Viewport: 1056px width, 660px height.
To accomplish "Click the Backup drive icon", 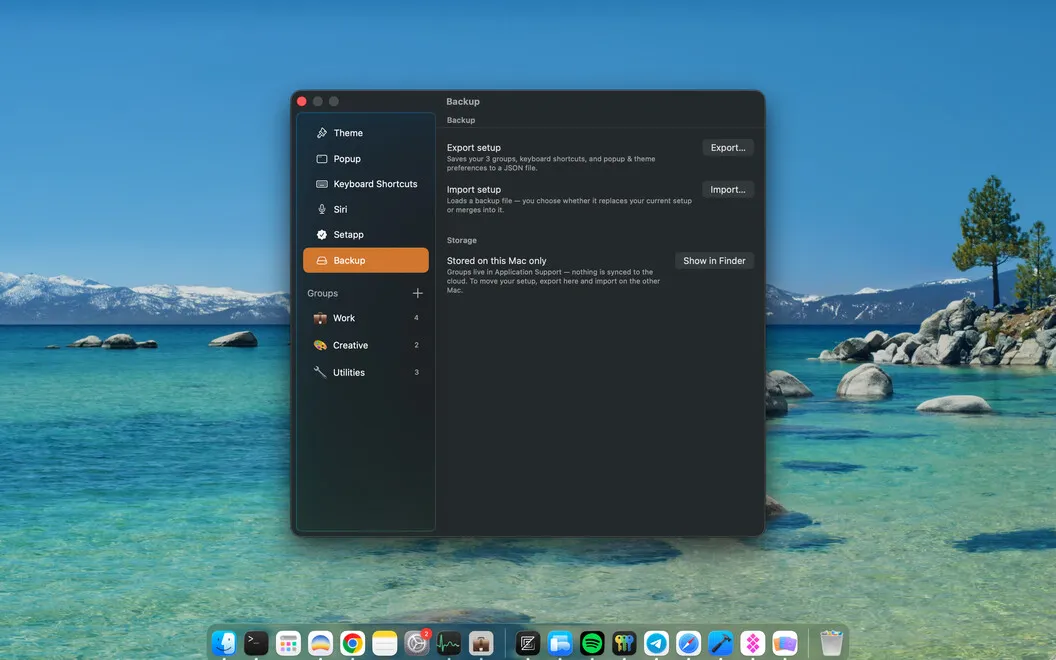I will tap(322, 260).
